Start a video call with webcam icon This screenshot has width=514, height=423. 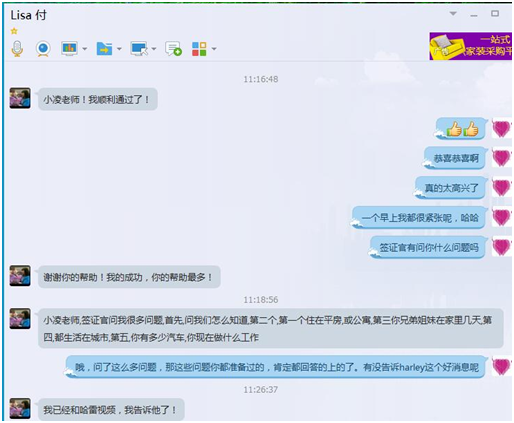click(43, 49)
